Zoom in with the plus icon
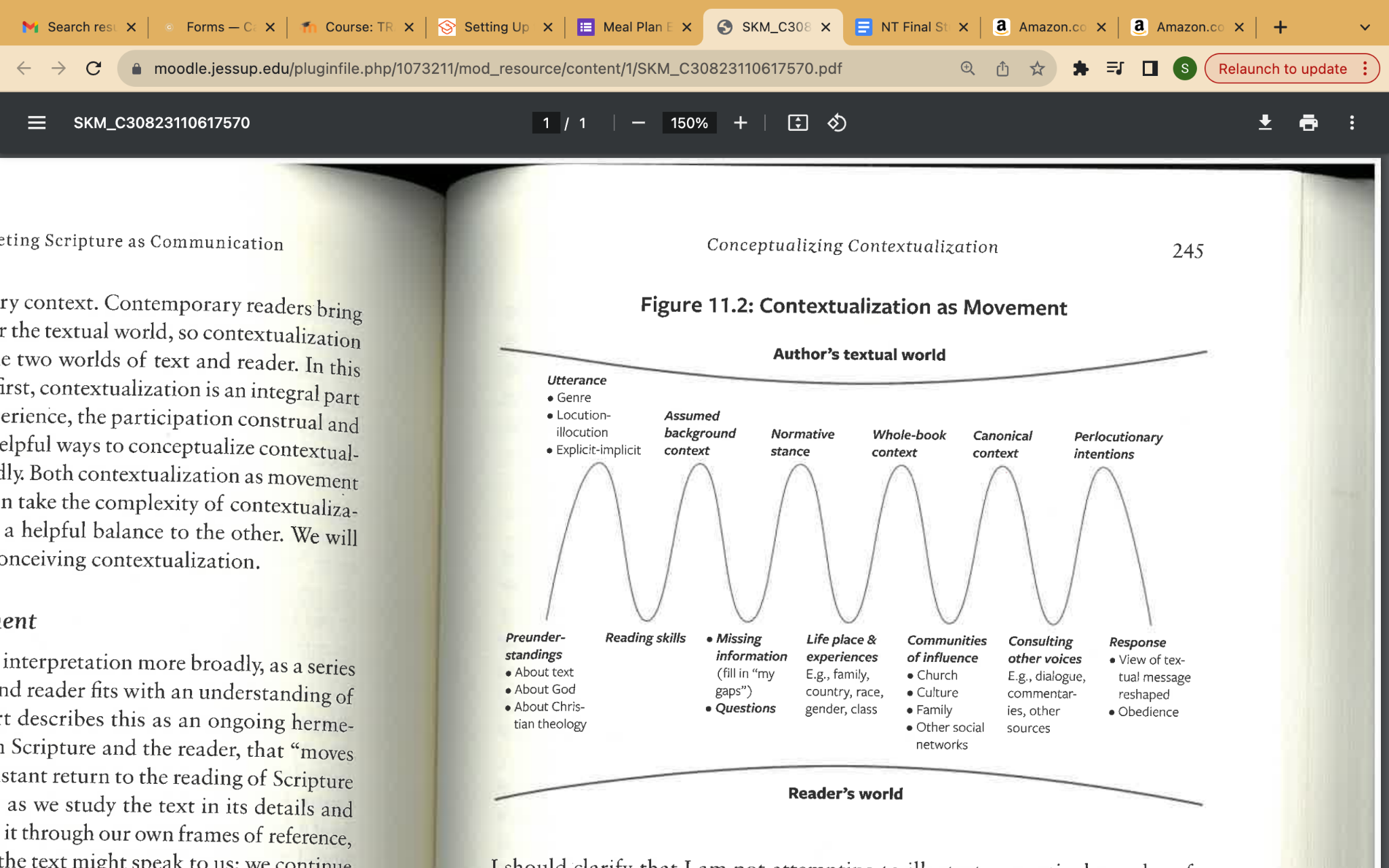Viewport: 1389px width, 868px height. (x=741, y=123)
